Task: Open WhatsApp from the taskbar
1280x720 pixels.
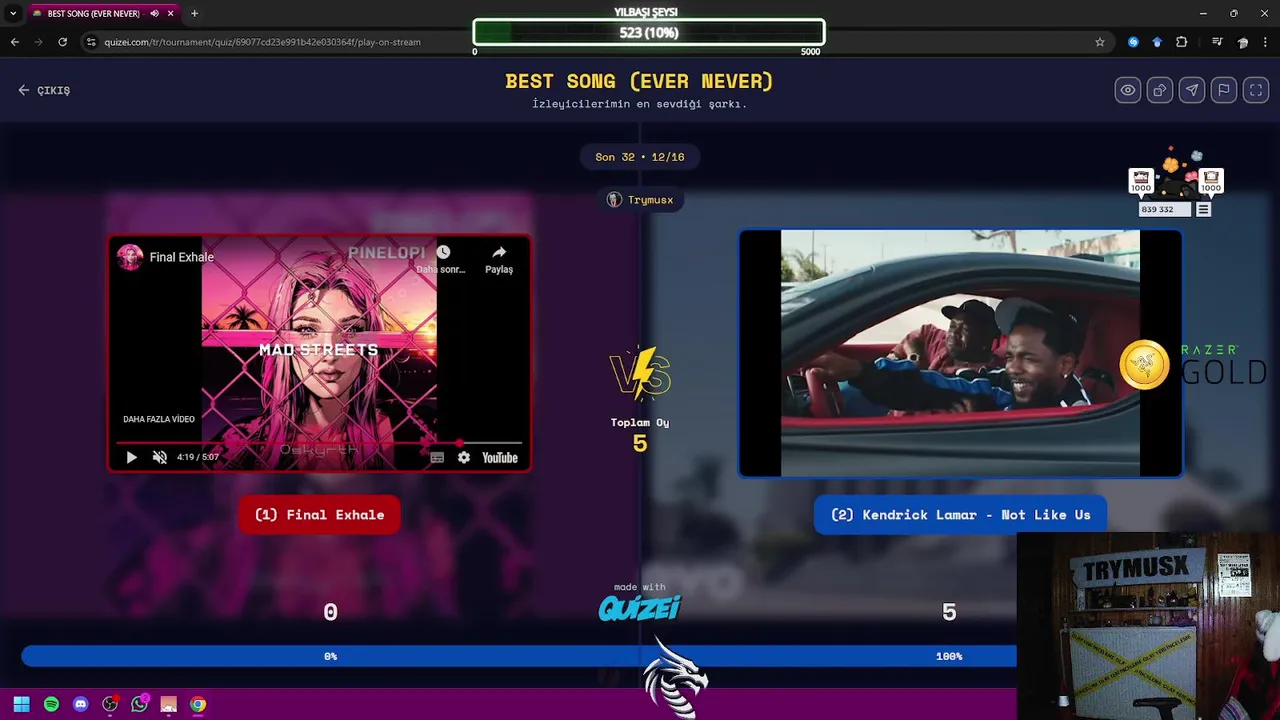Action: click(x=139, y=704)
